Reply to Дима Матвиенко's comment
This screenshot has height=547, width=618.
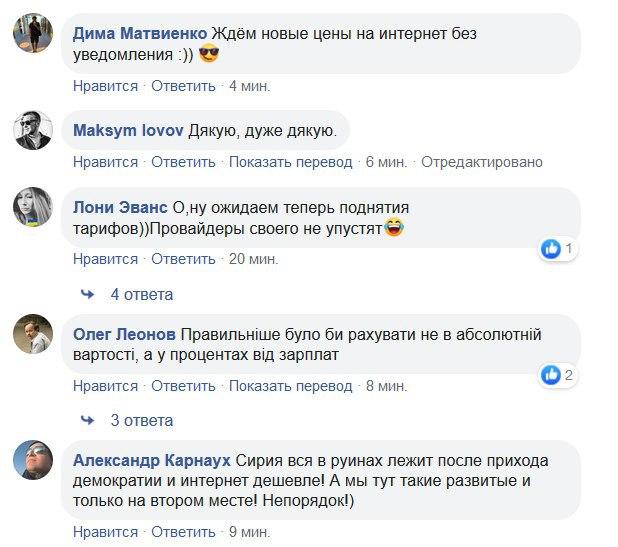[x=184, y=86]
